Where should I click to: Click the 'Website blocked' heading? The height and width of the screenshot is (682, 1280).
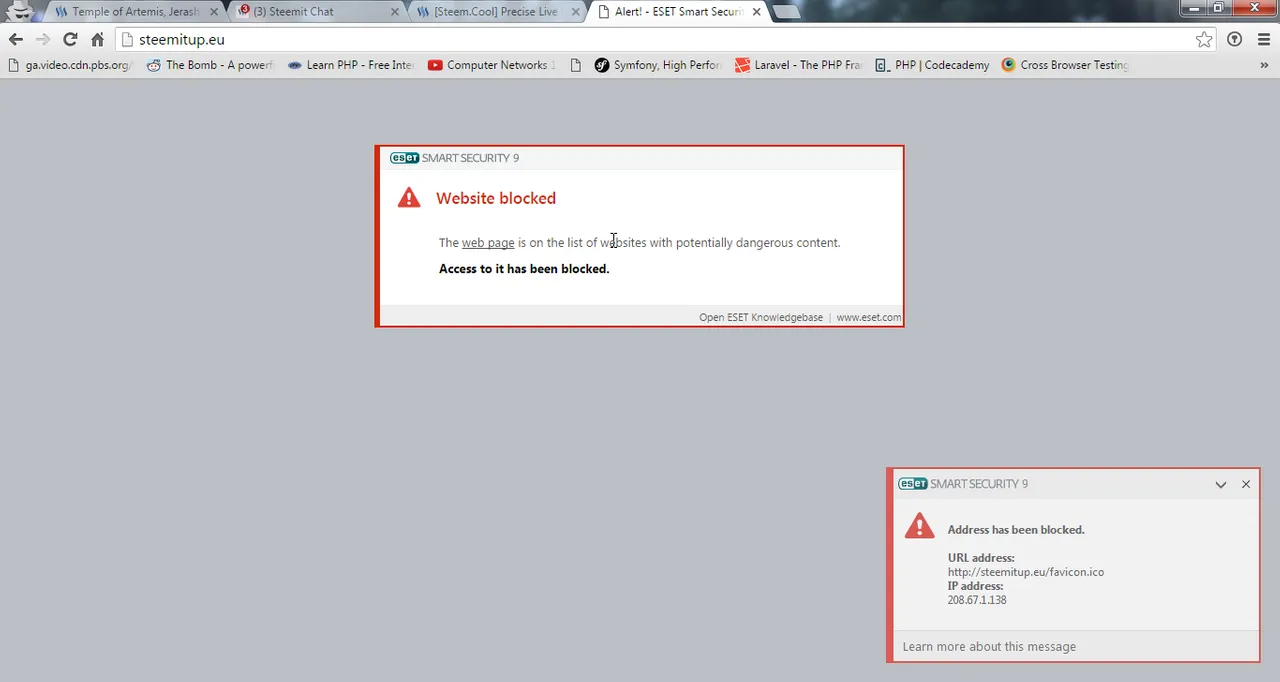click(496, 198)
